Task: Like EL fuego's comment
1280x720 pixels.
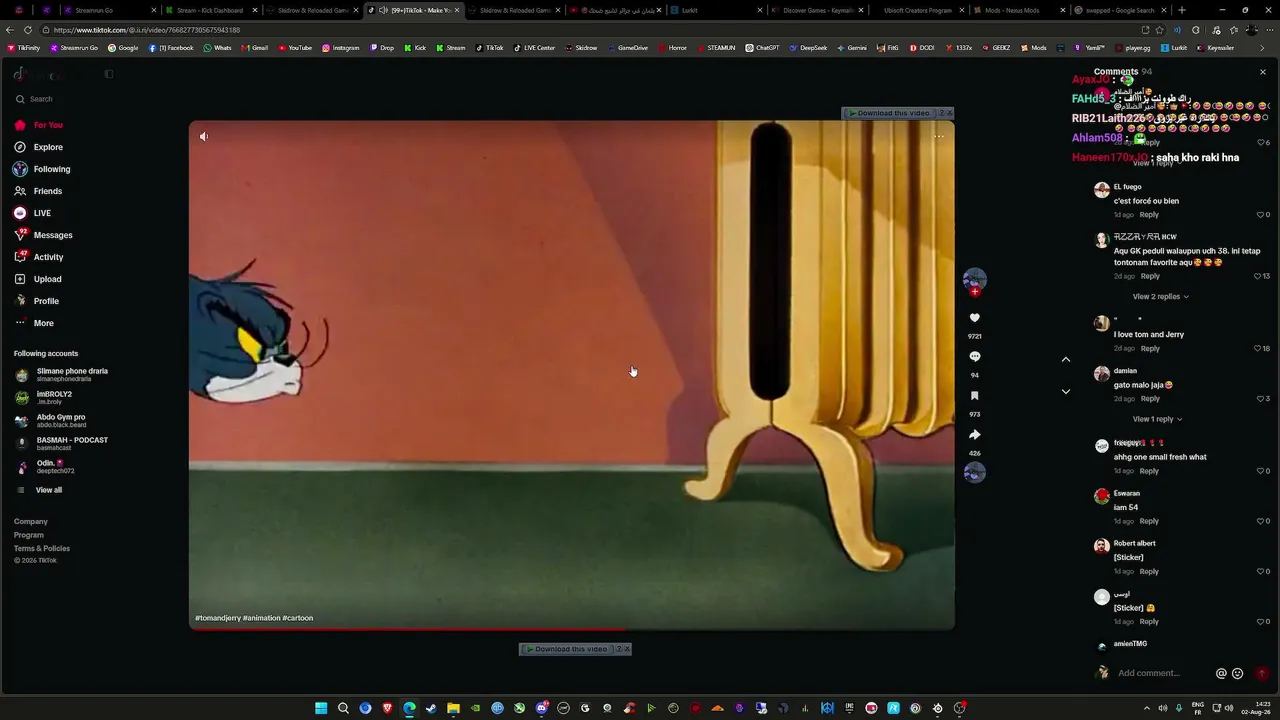Action: tap(1260, 215)
